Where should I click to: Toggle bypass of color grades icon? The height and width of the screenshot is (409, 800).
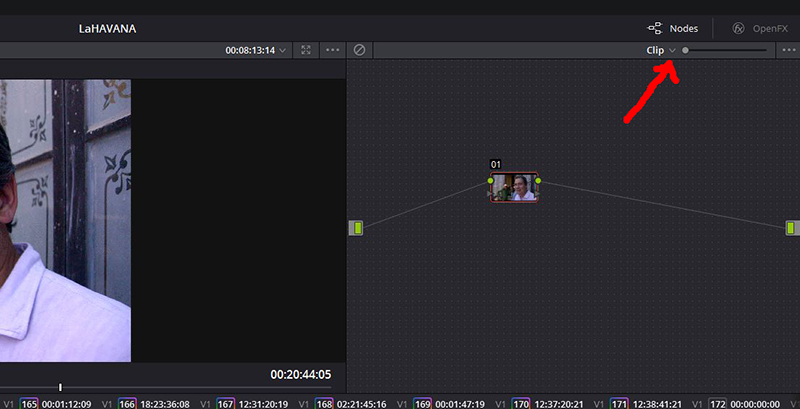[x=359, y=50]
